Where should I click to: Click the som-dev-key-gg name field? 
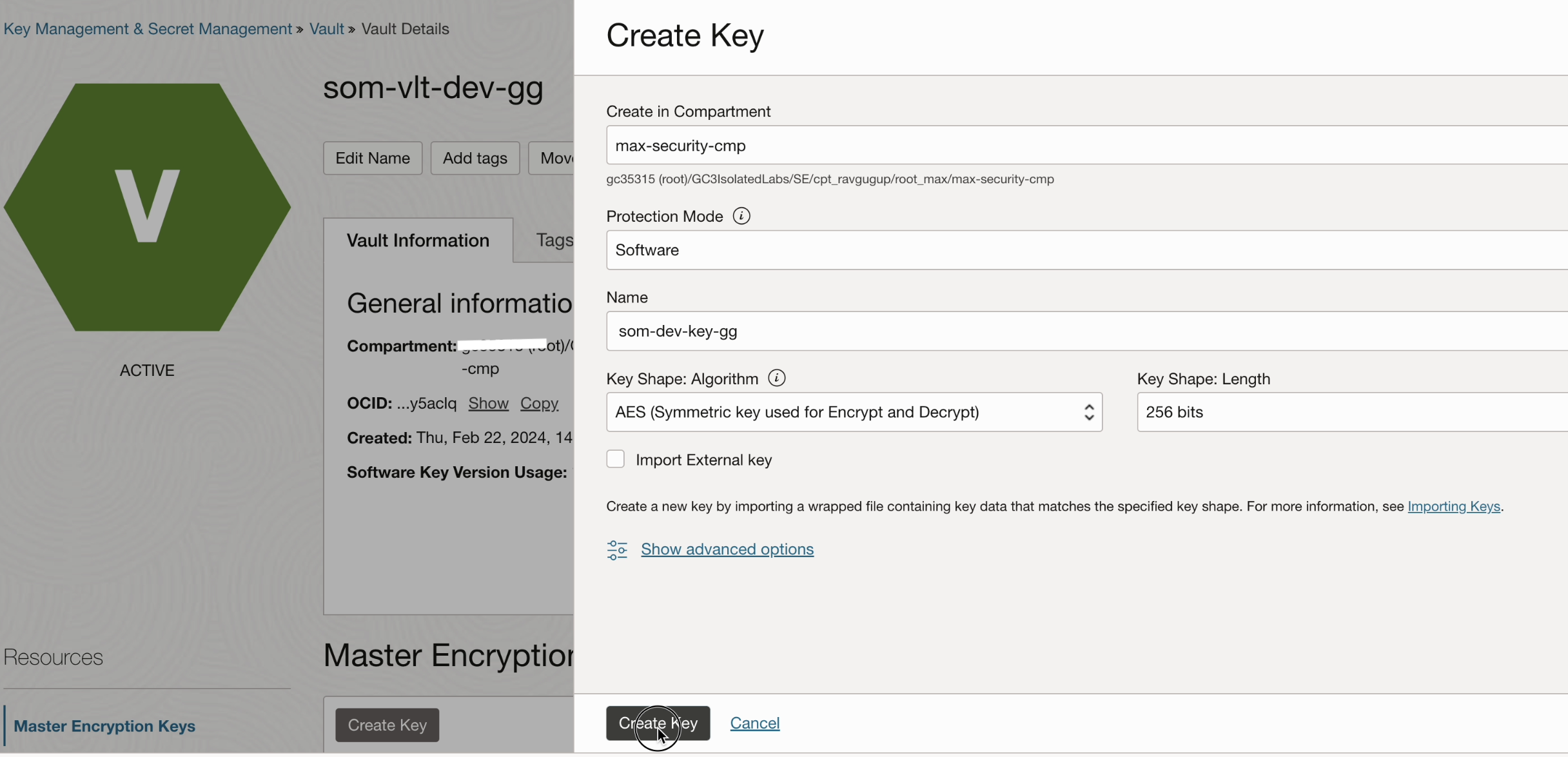pyautogui.click(x=838, y=331)
